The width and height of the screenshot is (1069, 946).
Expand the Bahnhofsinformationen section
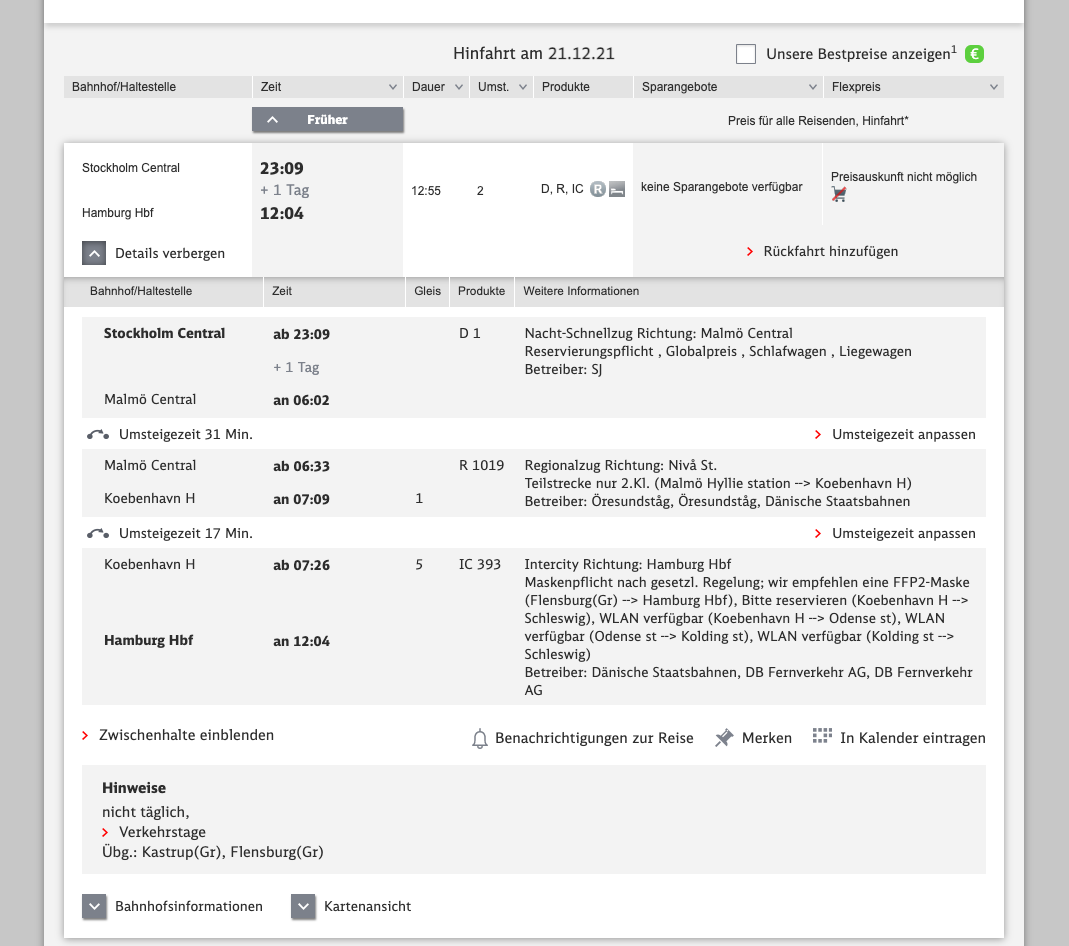94,906
